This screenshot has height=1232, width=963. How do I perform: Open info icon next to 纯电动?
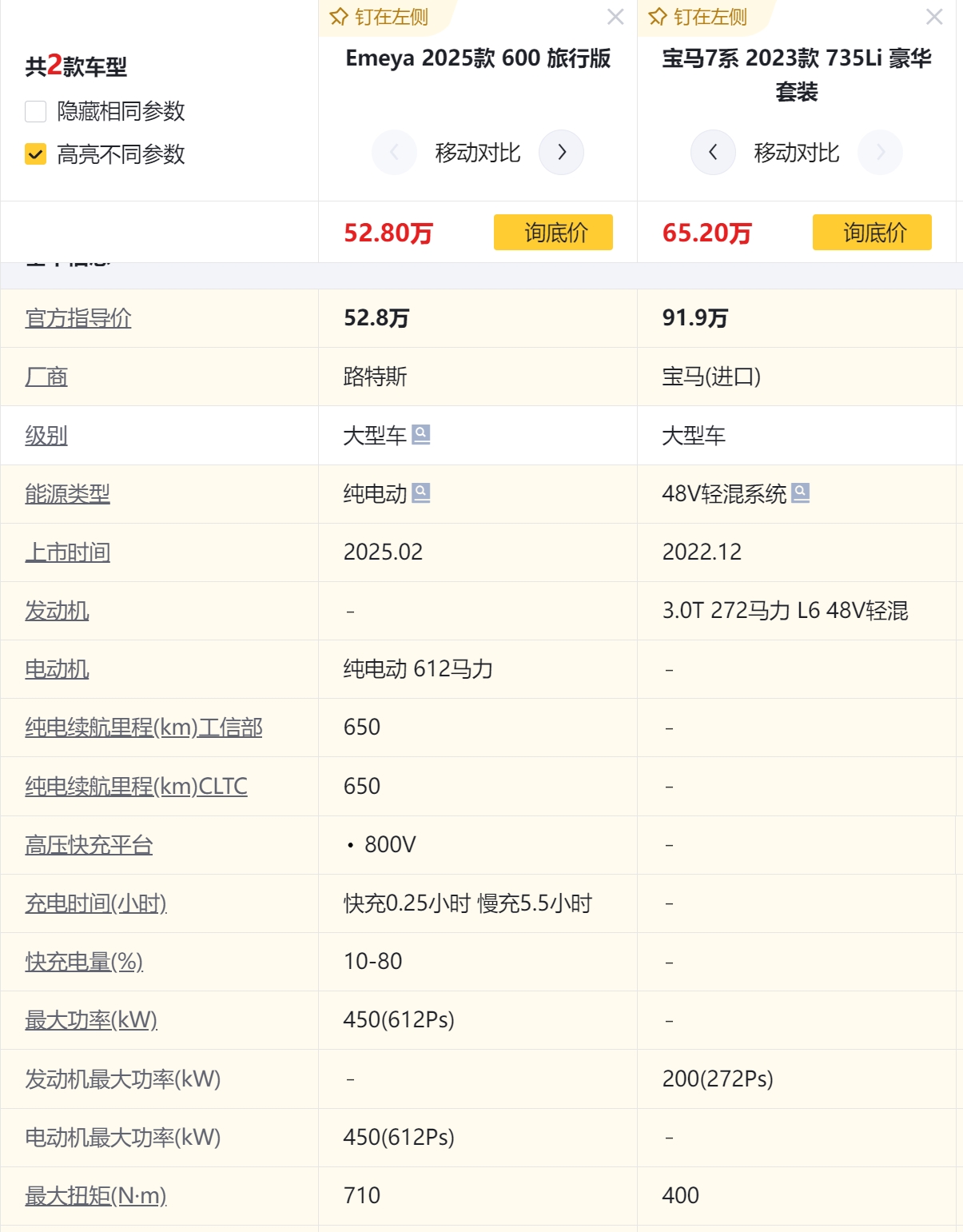[x=421, y=493]
